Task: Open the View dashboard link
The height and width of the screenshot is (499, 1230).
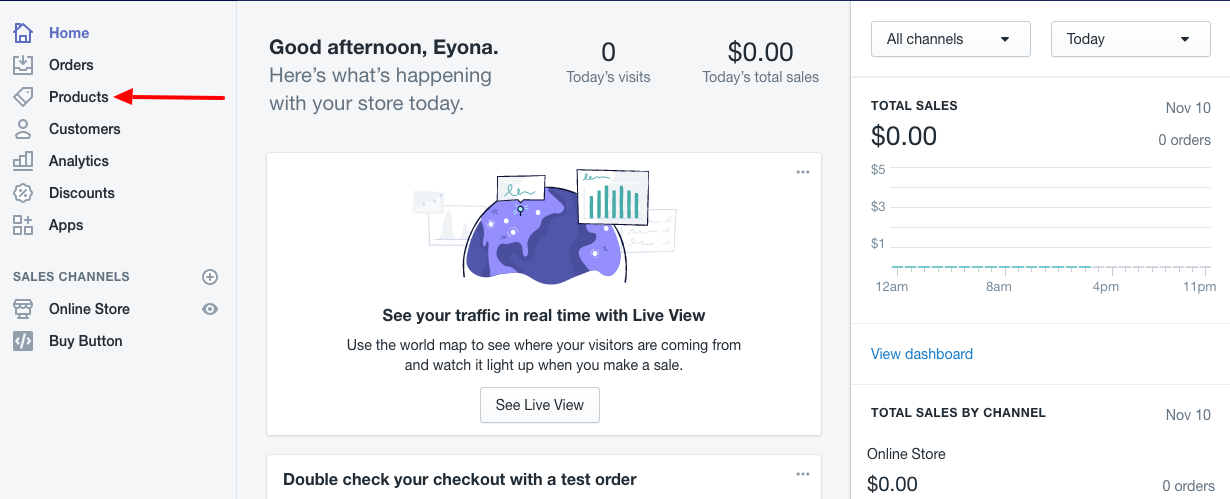Action: 921,354
